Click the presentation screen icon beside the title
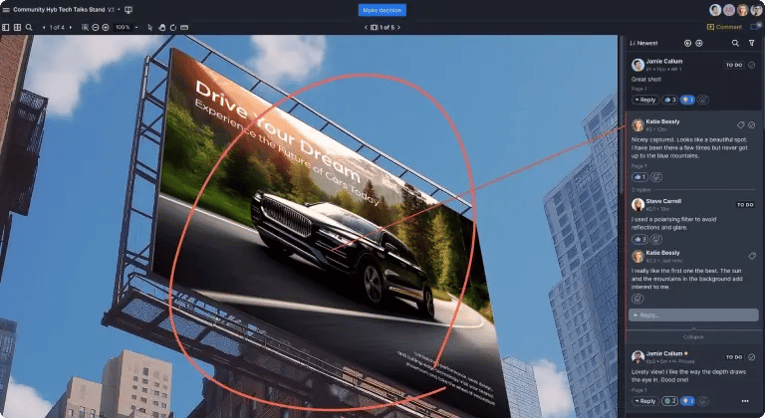 point(128,10)
